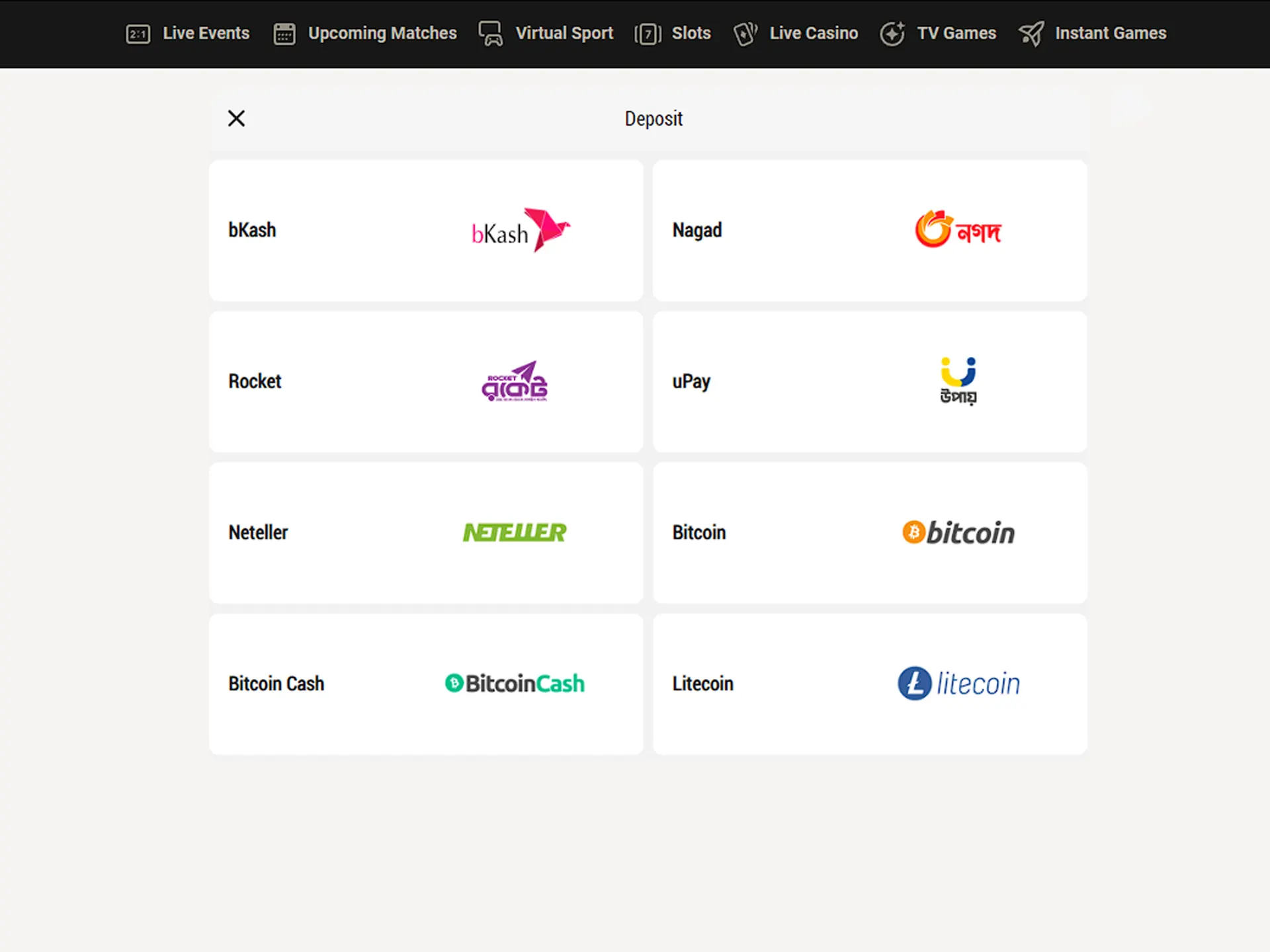The width and height of the screenshot is (1270, 952).
Task: Click the Live Events scoreboard icon
Action: (138, 34)
